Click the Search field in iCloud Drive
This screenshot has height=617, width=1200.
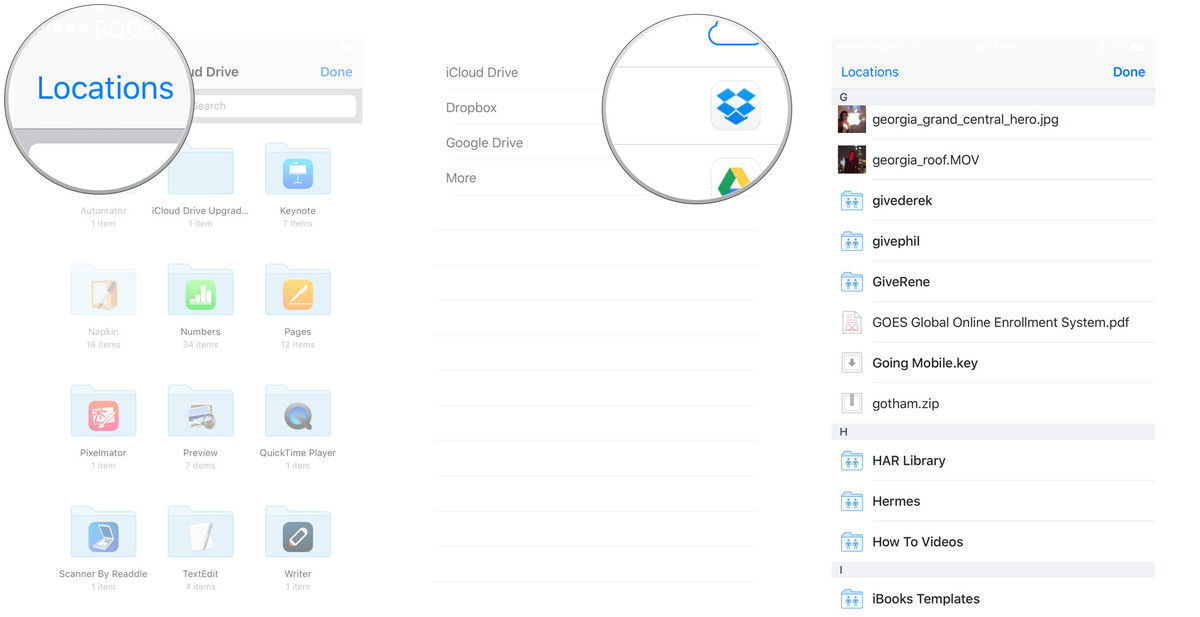[272, 106]
